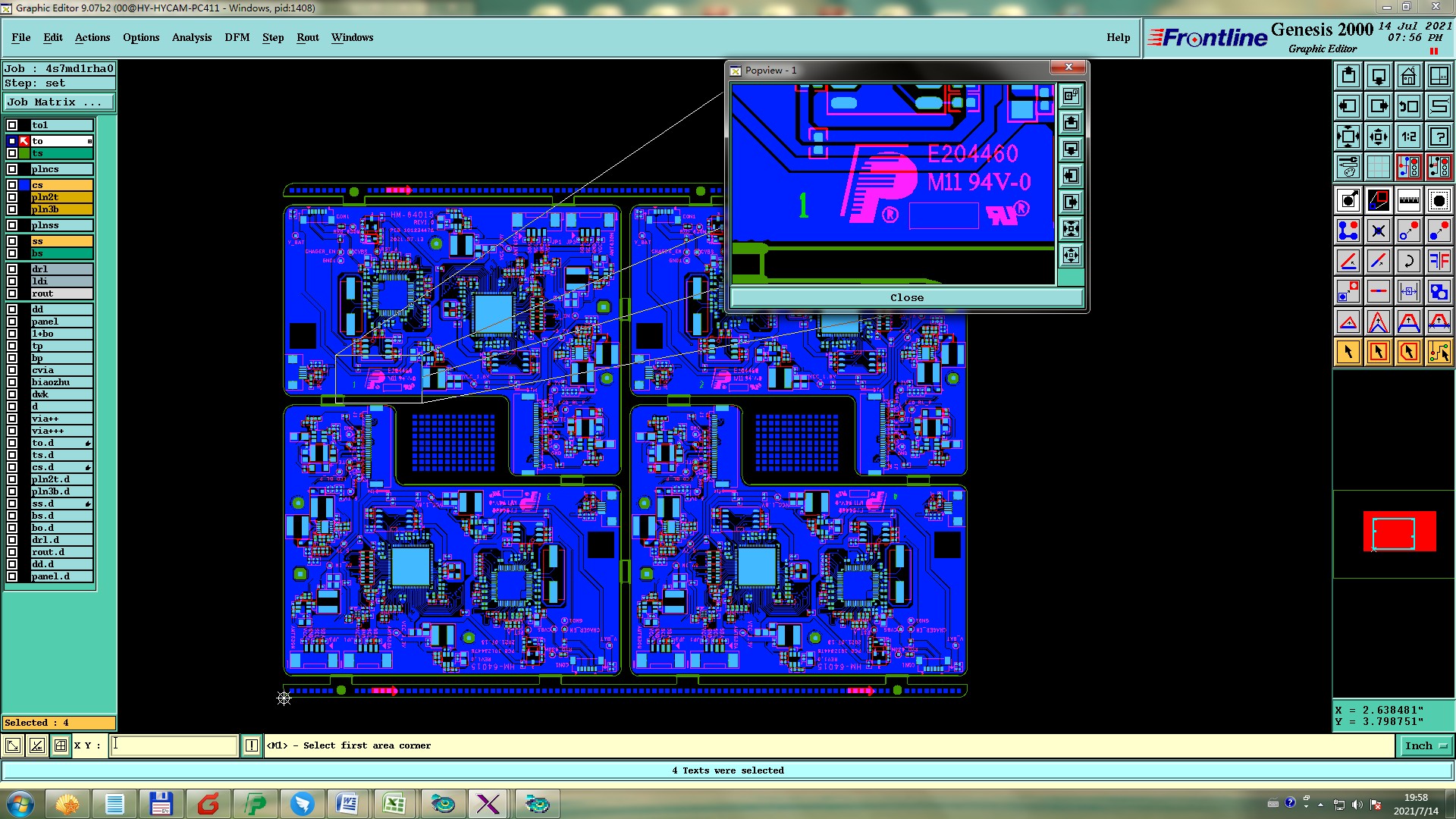This screenshot has height=819, width=1456.
Task: Click the rotate feature arrow icon
Action: [1408, 261]
